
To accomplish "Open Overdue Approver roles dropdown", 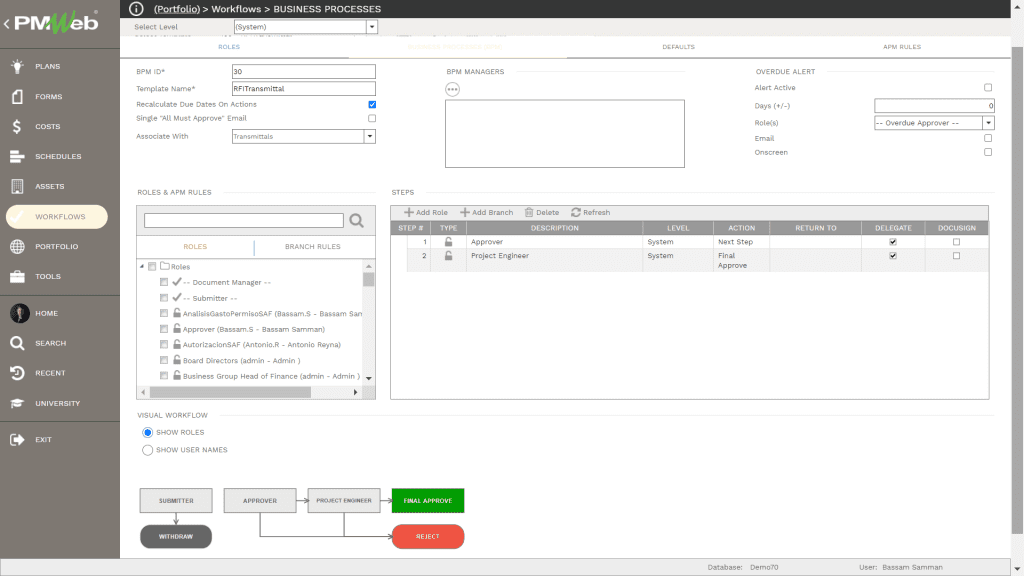I will click(x=988, y=123).
